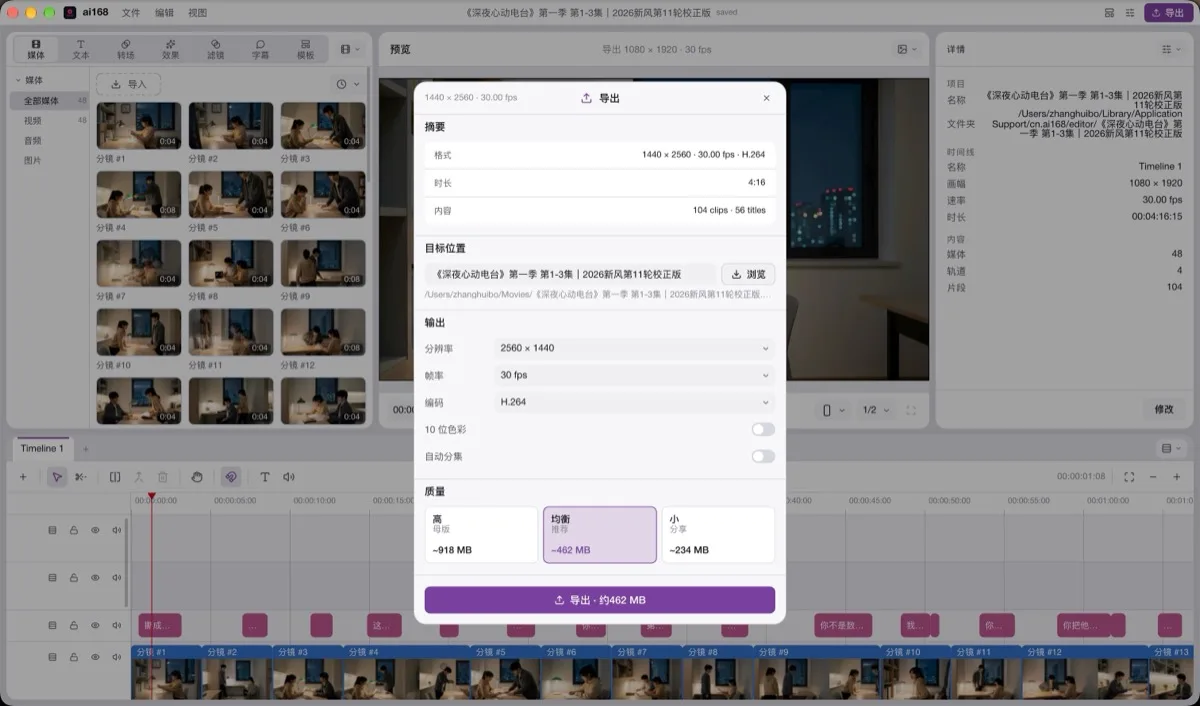The height and width of the screenshot is (706, 1200).
Task: Click the trash delete icon in timeline toolbar
Action: (163, 477)
